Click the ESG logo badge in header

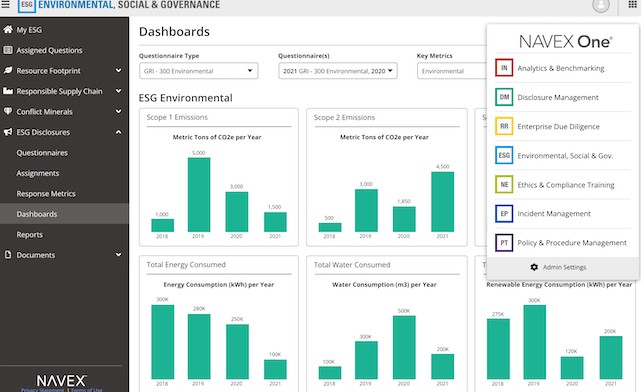(x=27, y=5)
